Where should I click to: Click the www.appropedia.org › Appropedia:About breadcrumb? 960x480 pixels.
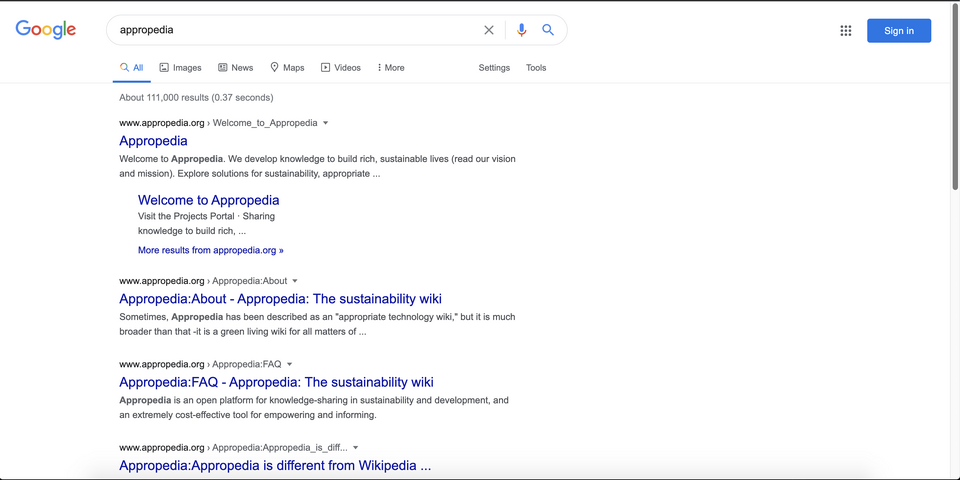203,281
